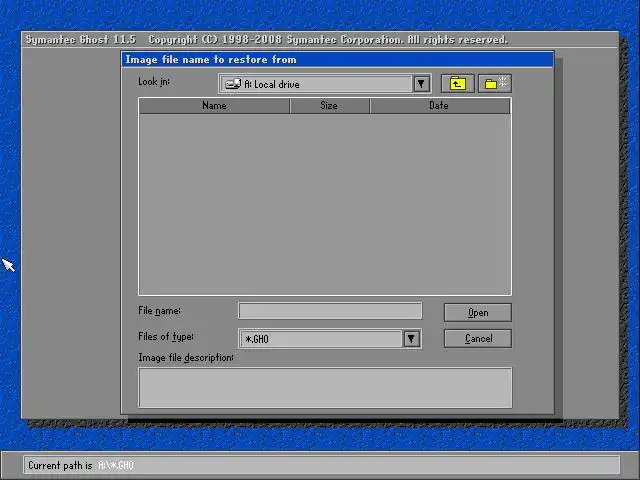Click the Look in label

(154, 82)
